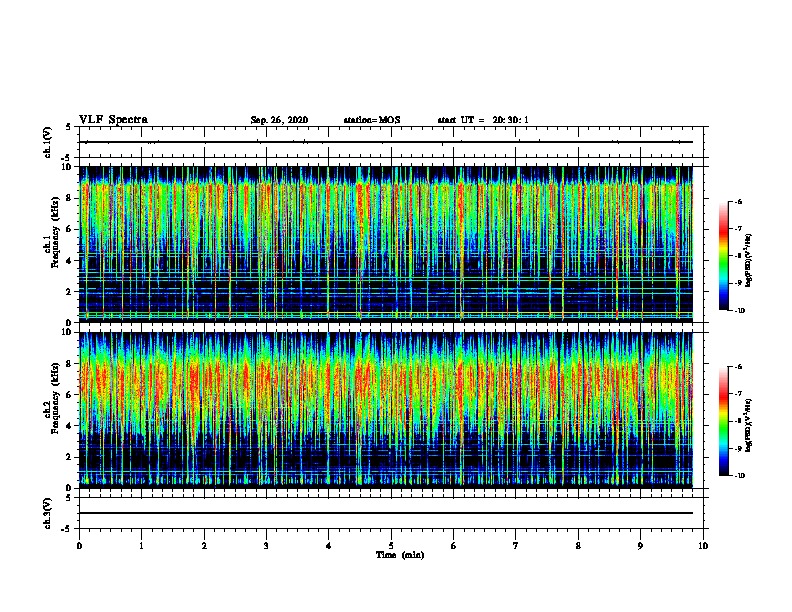Click the "6" kHz tick of ch.2 spectrogram
Image resolution: width=792 pixels, height=612 pixels.
click(x=70, y=394)
